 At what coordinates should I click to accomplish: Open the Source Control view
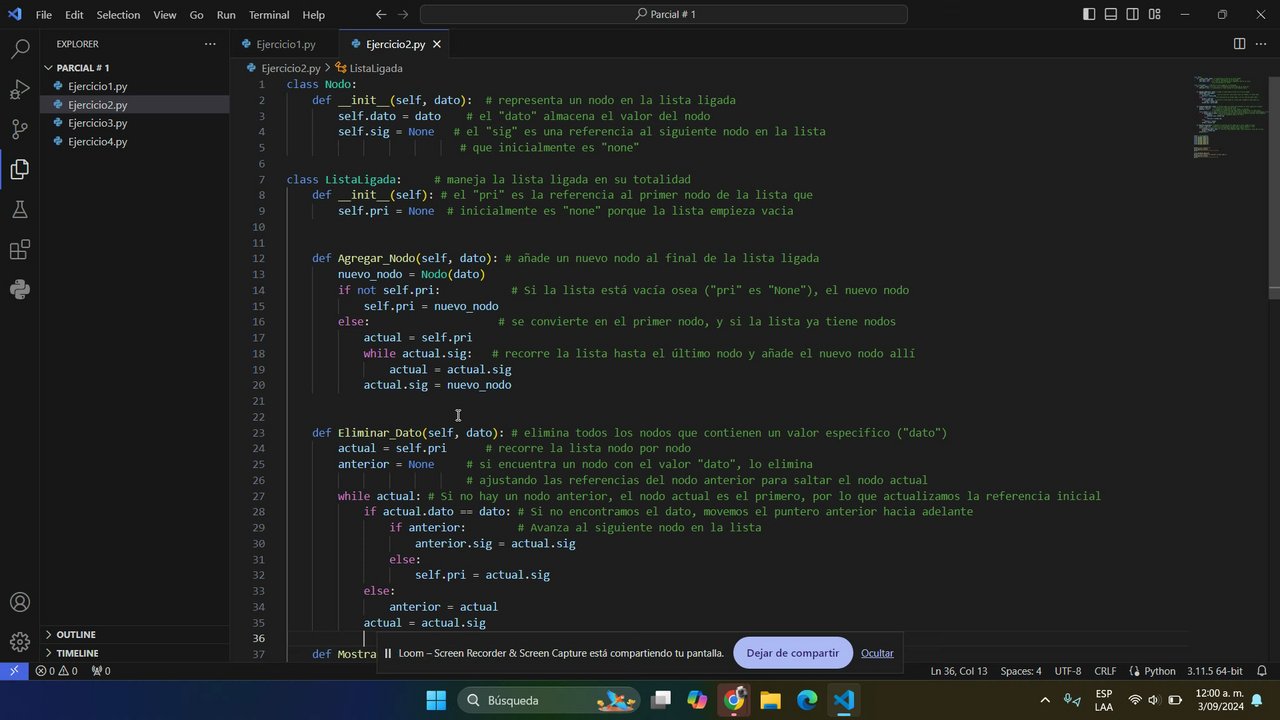20,129
